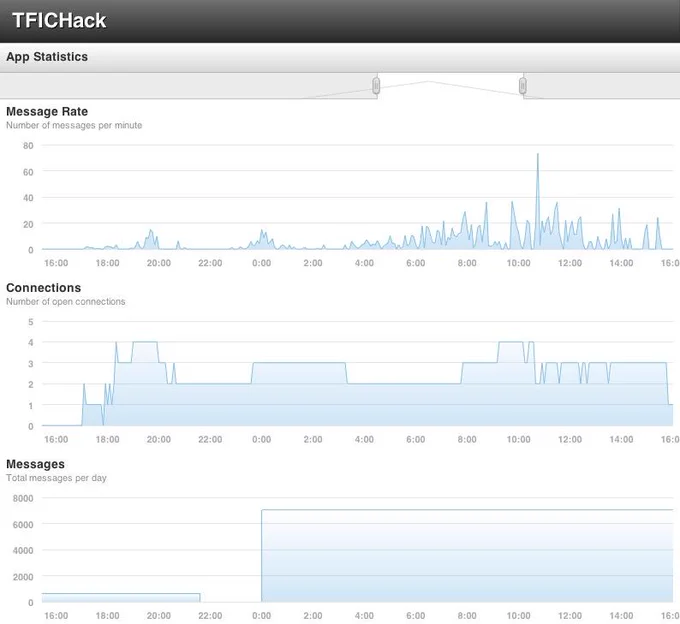Click the 12:00 label under Connections chart
Viewport: 680px width, 624px height.
point(569,440)
